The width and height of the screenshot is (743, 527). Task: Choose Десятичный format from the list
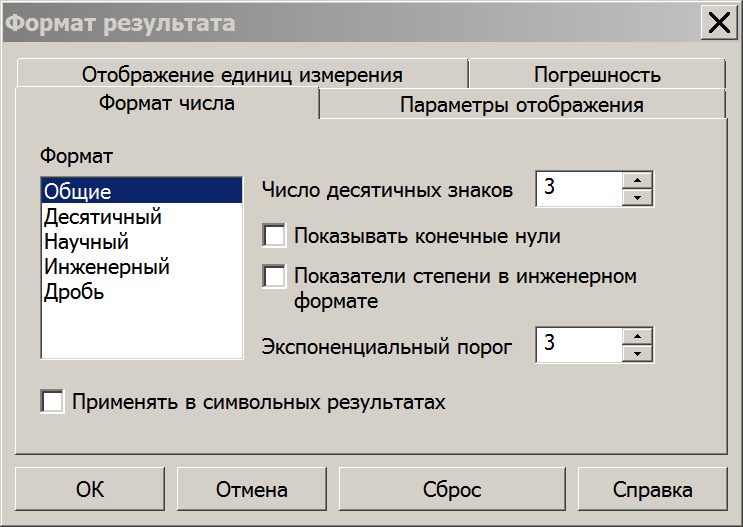click(x=142, y=217)
